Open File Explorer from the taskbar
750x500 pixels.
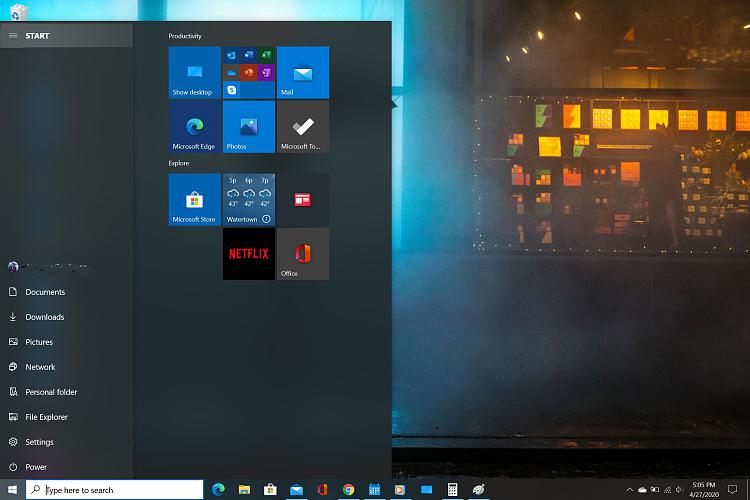pyautogui.click(x=244, y=489)
